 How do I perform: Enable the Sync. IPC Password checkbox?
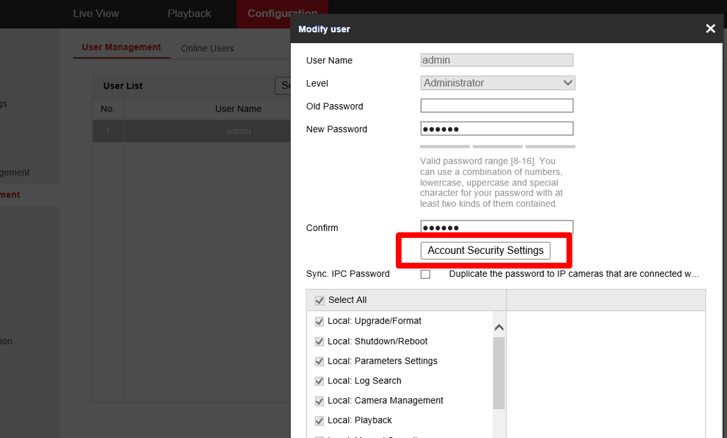[x=425, y=274]
